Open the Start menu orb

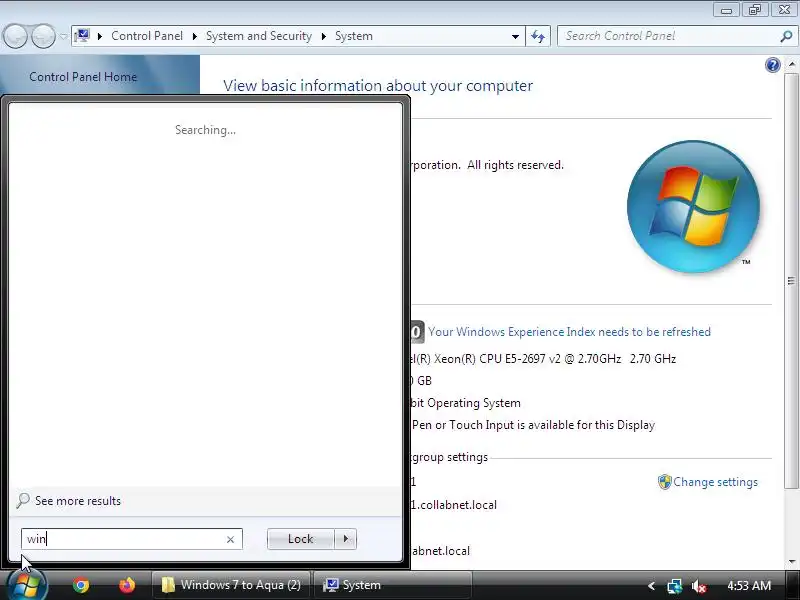coord(27,586)
